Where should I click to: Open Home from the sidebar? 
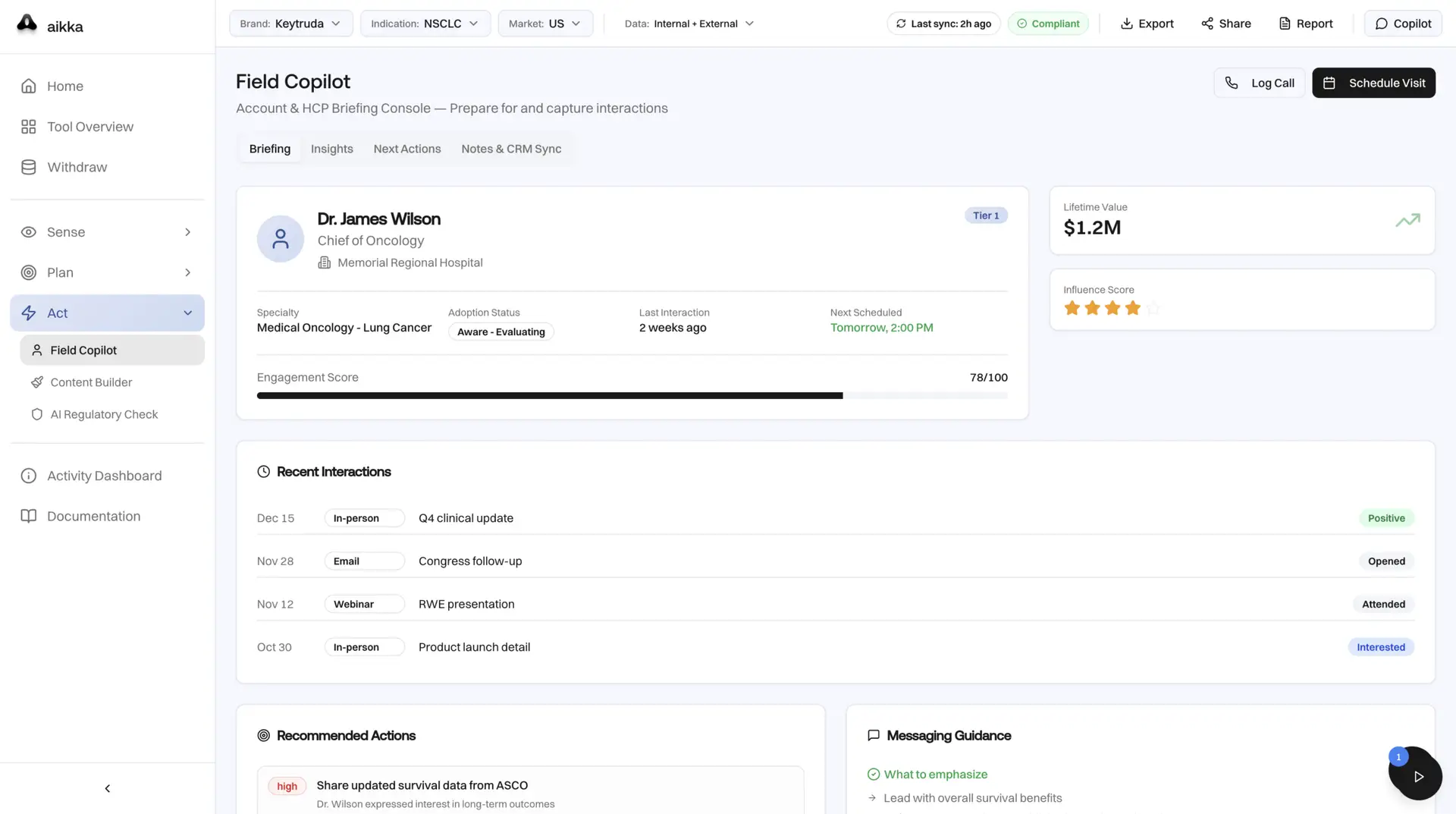pyautogui.click(x=64, y=86)
